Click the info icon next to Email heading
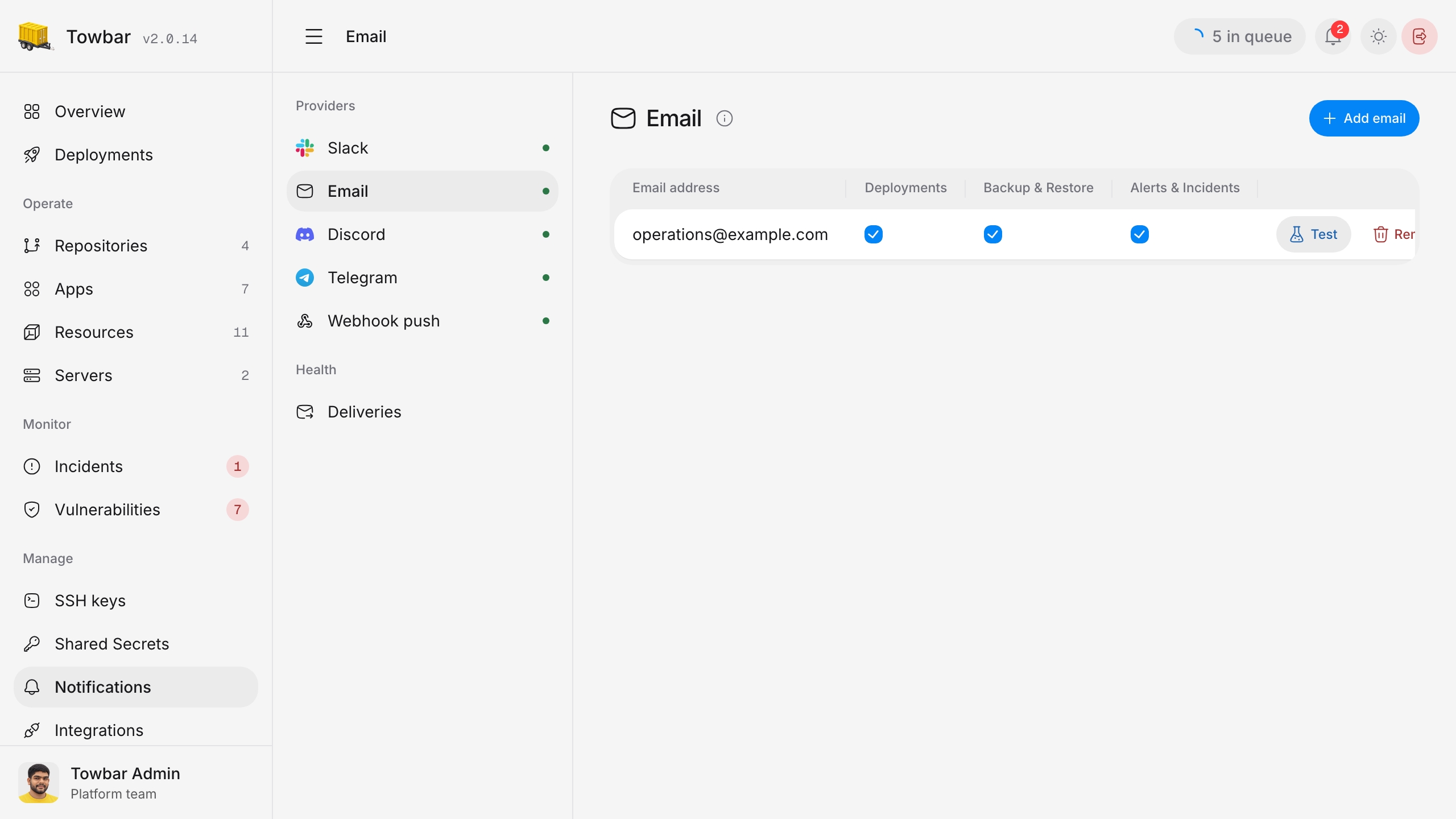 click(725, 118)
